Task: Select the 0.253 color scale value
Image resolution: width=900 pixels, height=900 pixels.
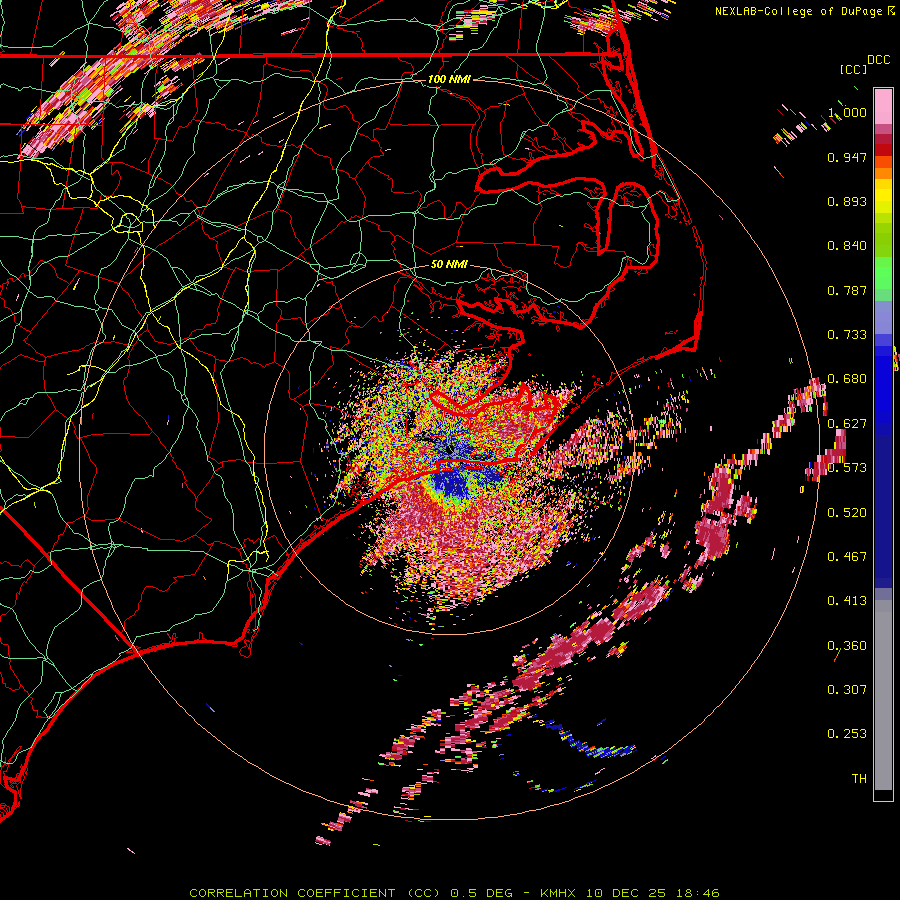Action: [x=847, y=734]
